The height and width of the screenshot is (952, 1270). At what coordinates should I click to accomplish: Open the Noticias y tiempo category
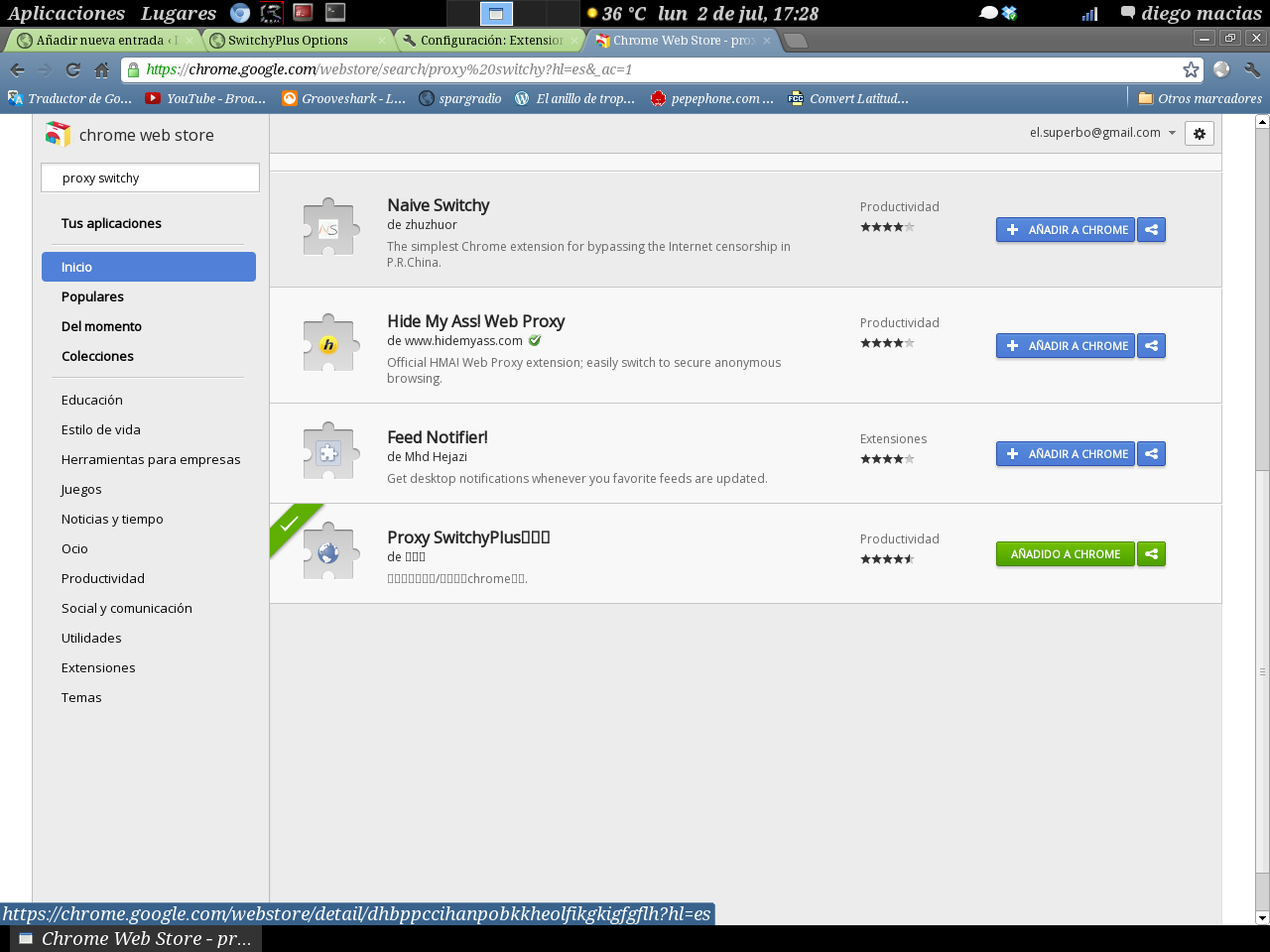click(x=112, y=519)
